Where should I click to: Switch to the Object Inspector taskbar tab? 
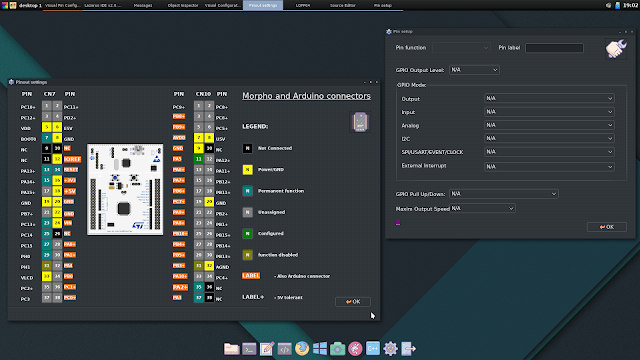[x=183, y=5]
